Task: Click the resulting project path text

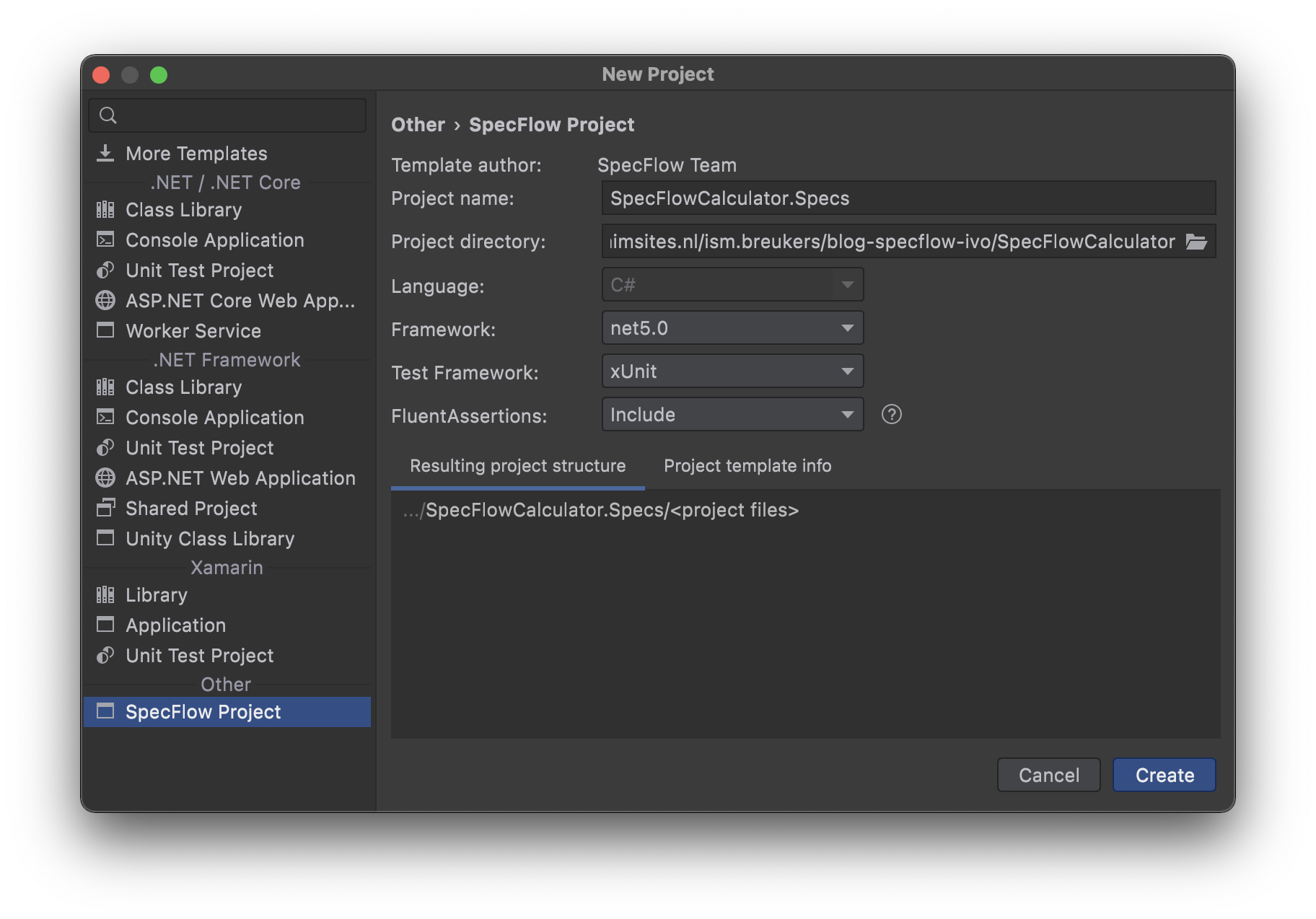Action: point(601,509)
